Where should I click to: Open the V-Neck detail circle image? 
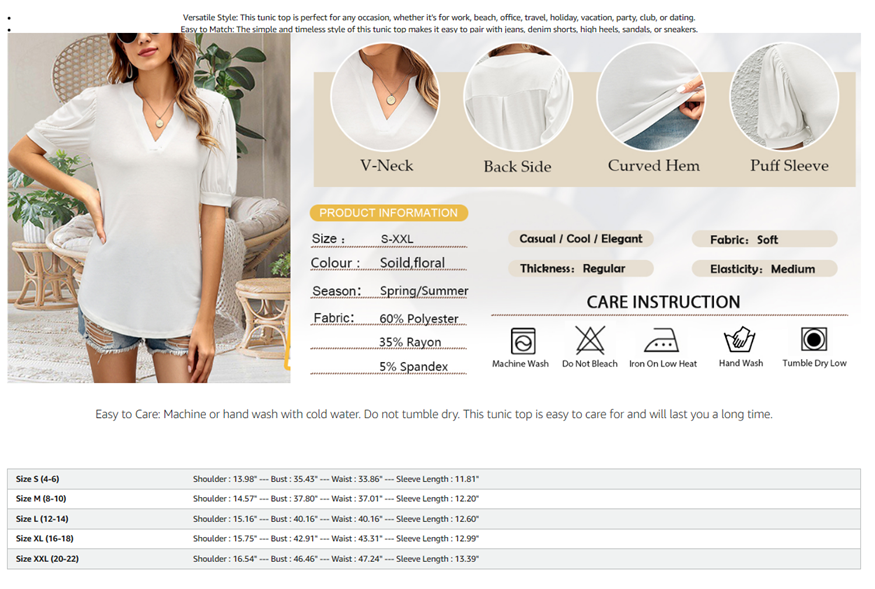pos(385,97)
